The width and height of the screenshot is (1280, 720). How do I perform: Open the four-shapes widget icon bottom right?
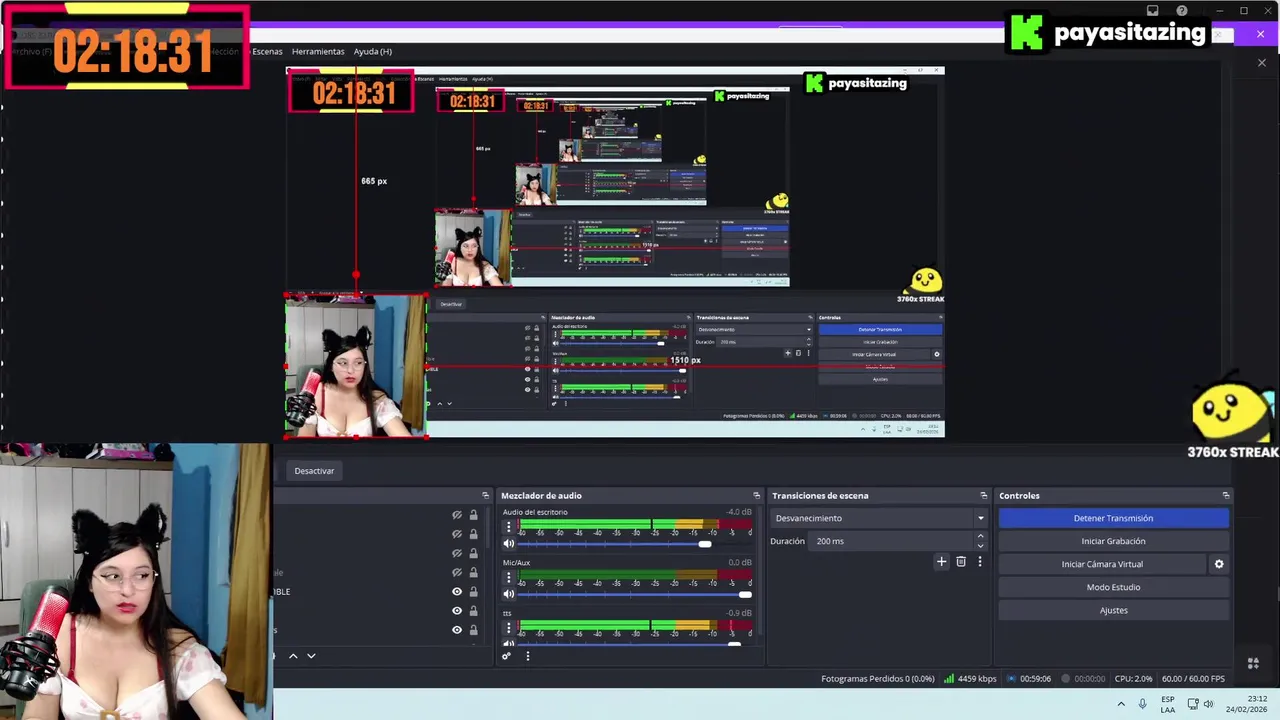tap(1253, 663)
